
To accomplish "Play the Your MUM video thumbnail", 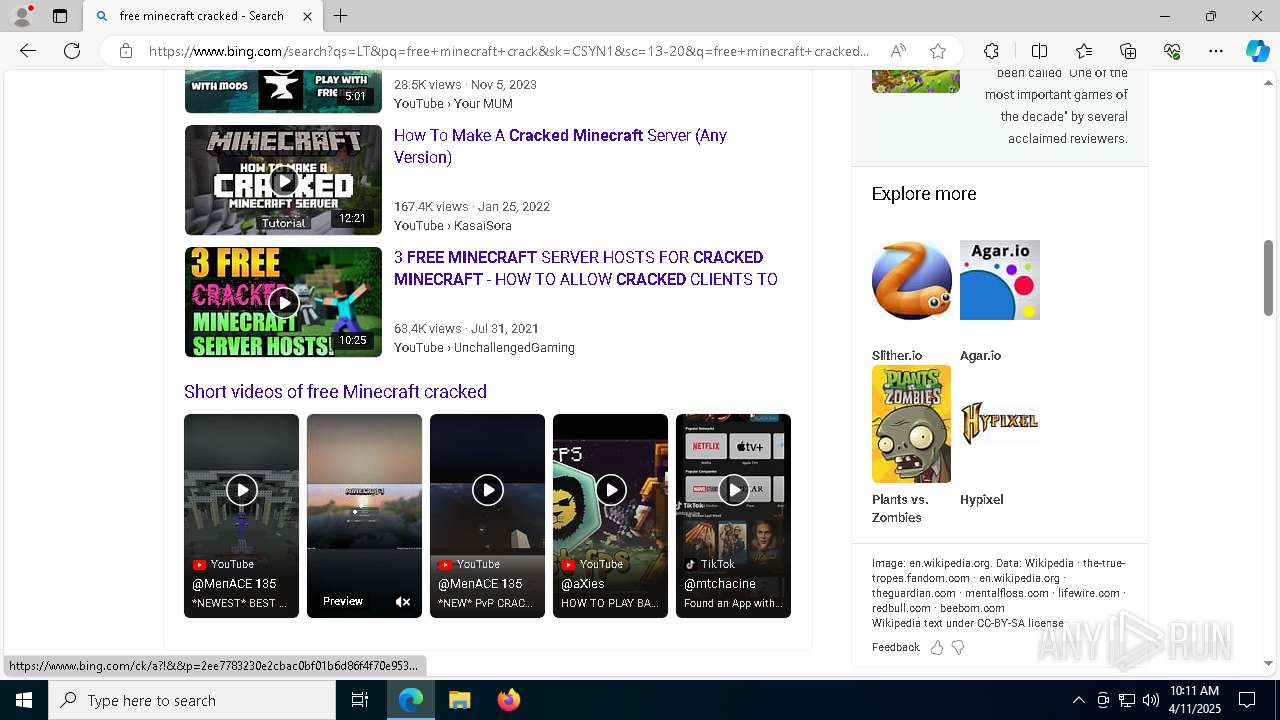I will 283,91.
